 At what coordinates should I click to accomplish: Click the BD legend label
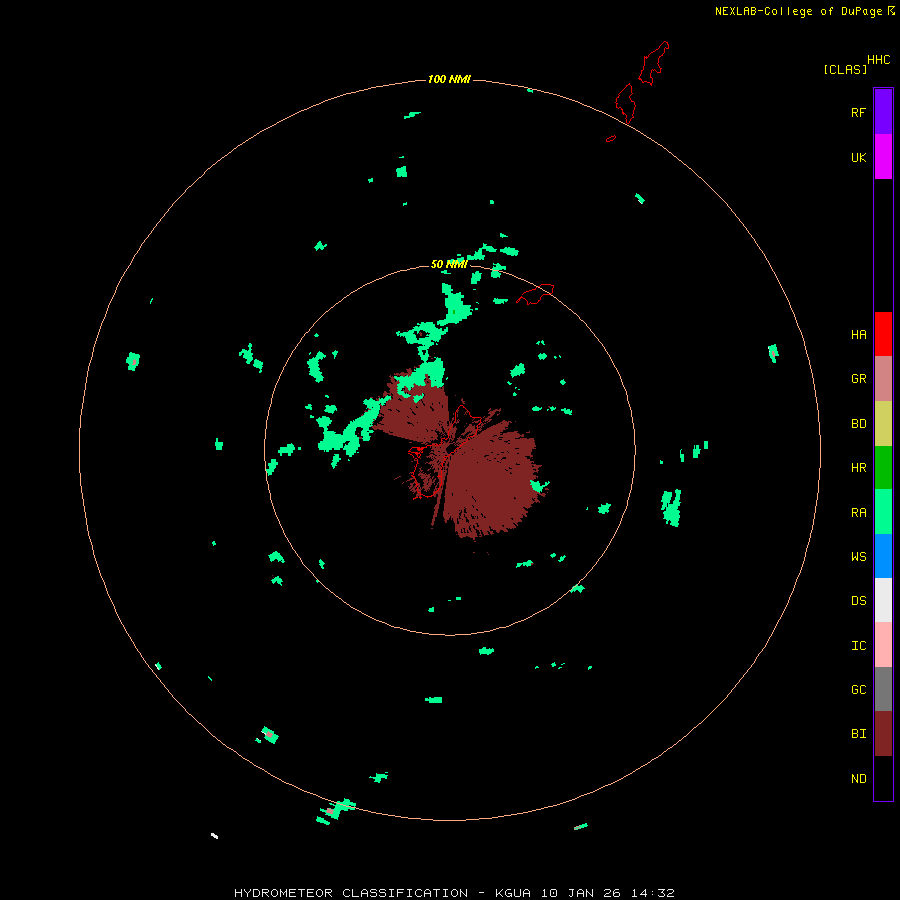(x=858, y=424)
